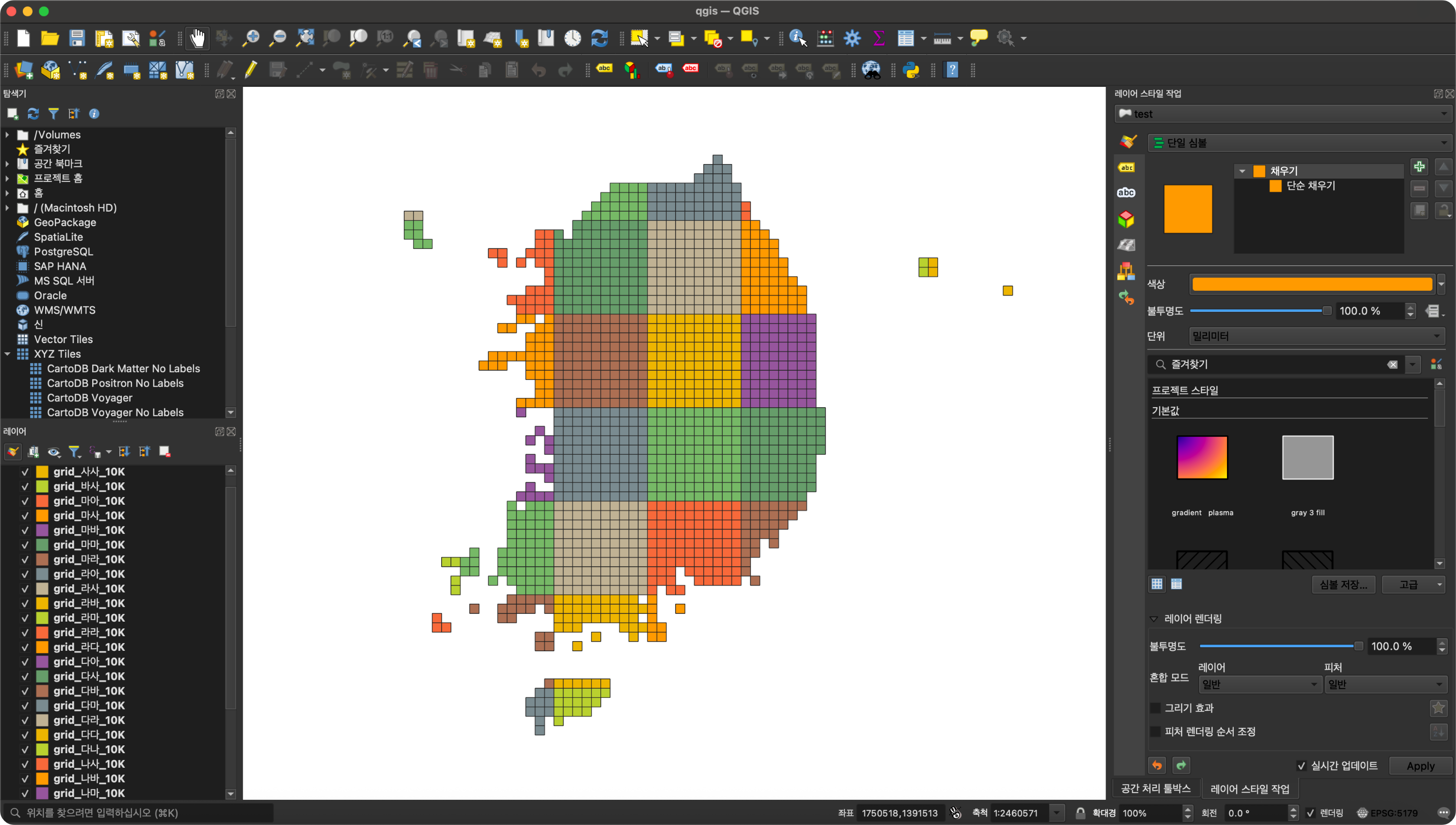Click the Refresh map icon

[x=599, y=38]
